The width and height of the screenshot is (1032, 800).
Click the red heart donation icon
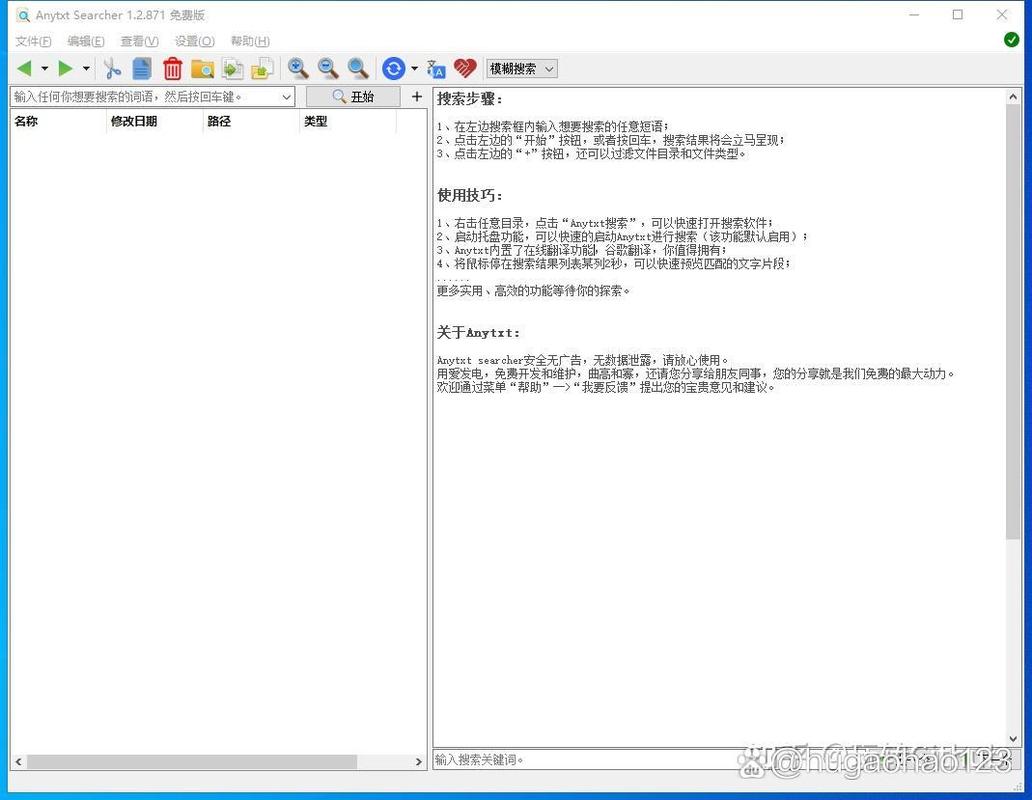pos(463,68)
